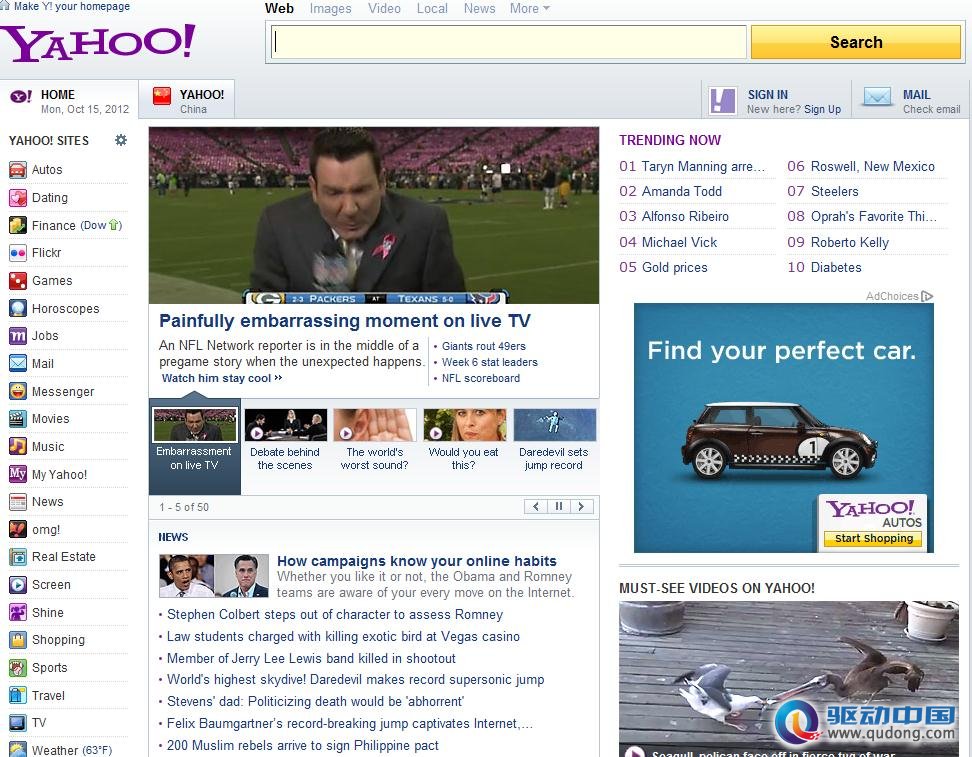Click the Obama and Romney news photo
Image resolution: width=972 pixels, height=757 pixels.
pyautogui.click(x=214, y=576)
